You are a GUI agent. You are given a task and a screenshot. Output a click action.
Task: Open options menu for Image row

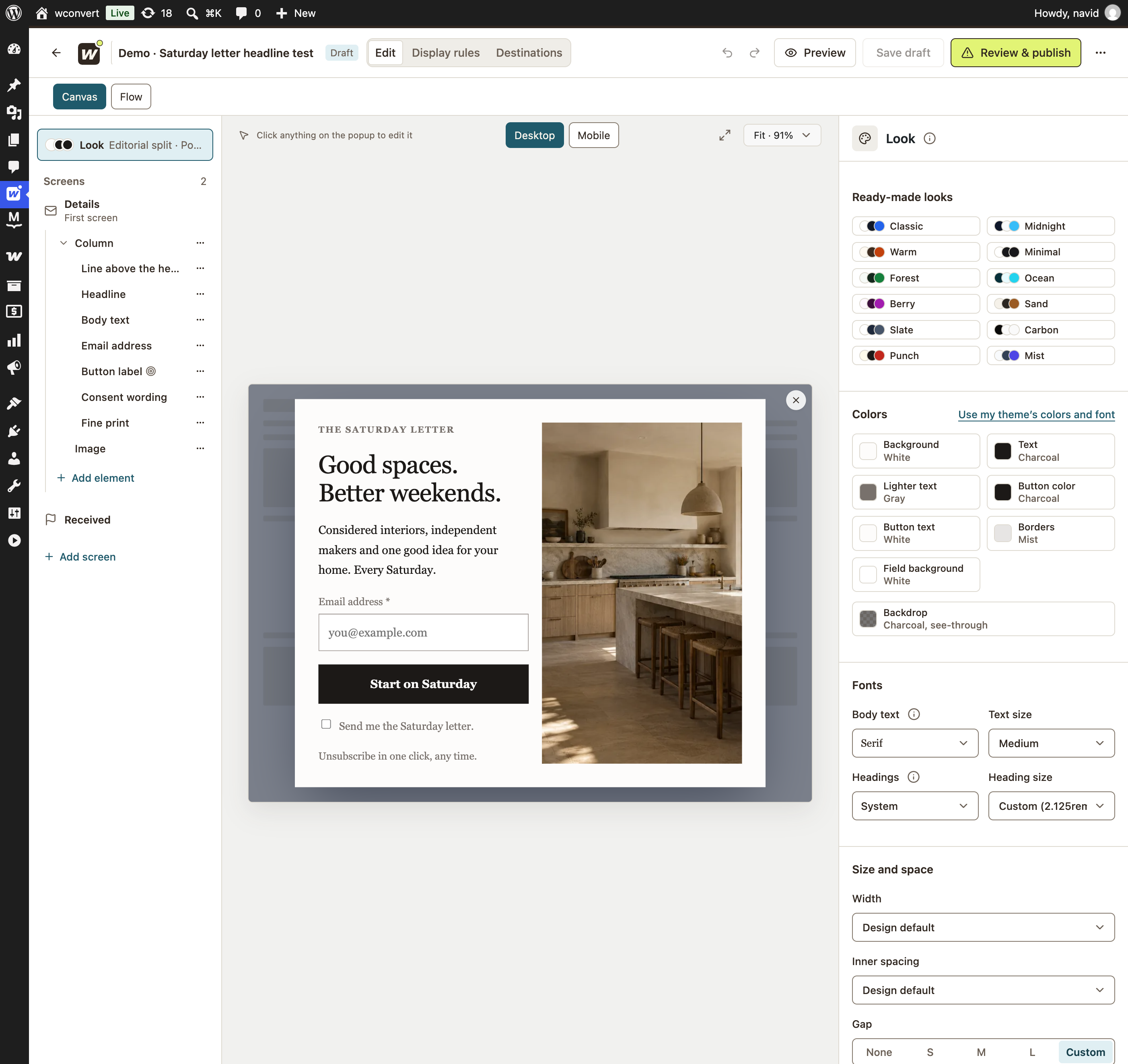coord(200,448)
